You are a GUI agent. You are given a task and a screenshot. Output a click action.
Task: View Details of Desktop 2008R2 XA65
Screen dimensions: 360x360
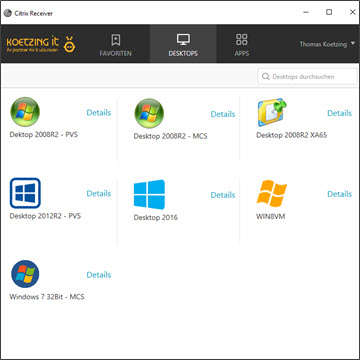339,113
